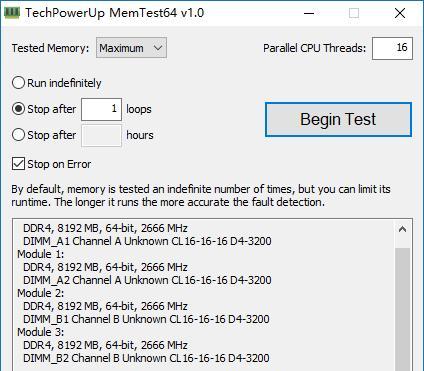Click the disabled maximize window icon

click(354, 13)
